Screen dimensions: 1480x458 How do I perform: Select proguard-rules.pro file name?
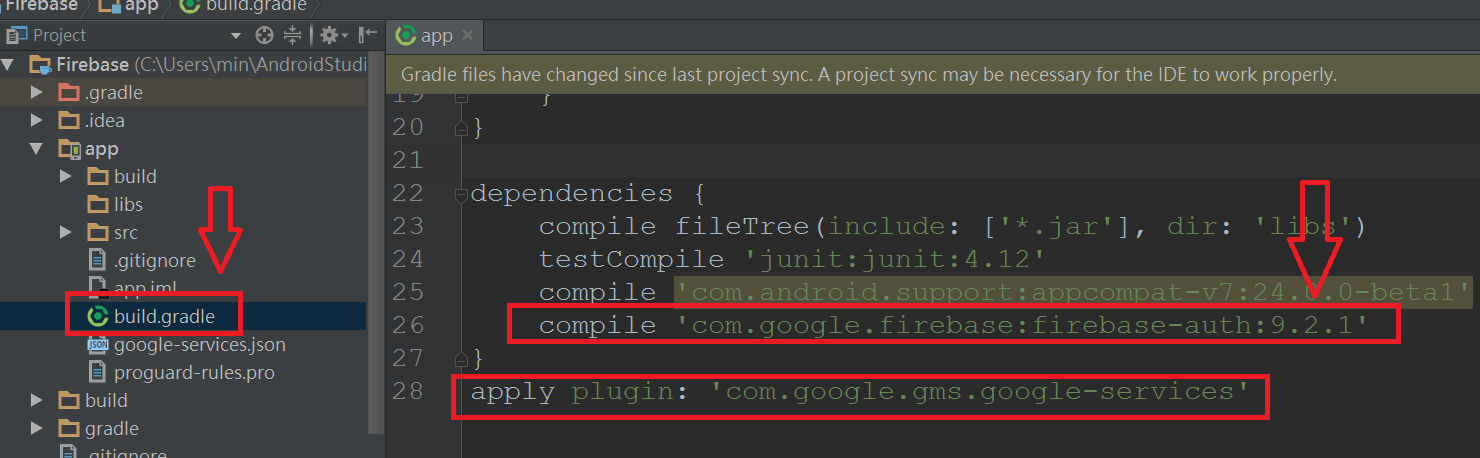click(x=194, y=373)
